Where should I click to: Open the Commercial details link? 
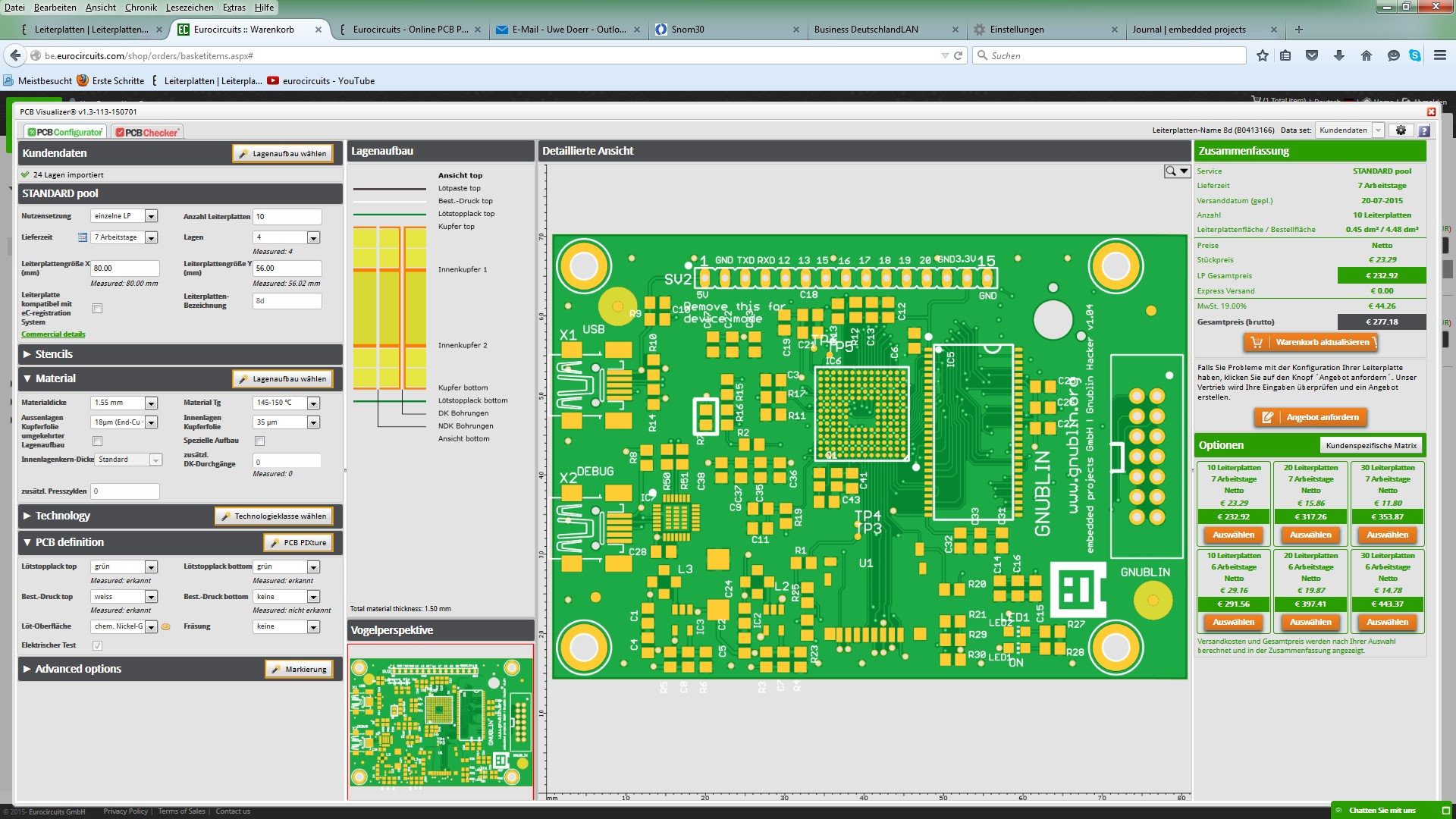[x=53, y=334]
